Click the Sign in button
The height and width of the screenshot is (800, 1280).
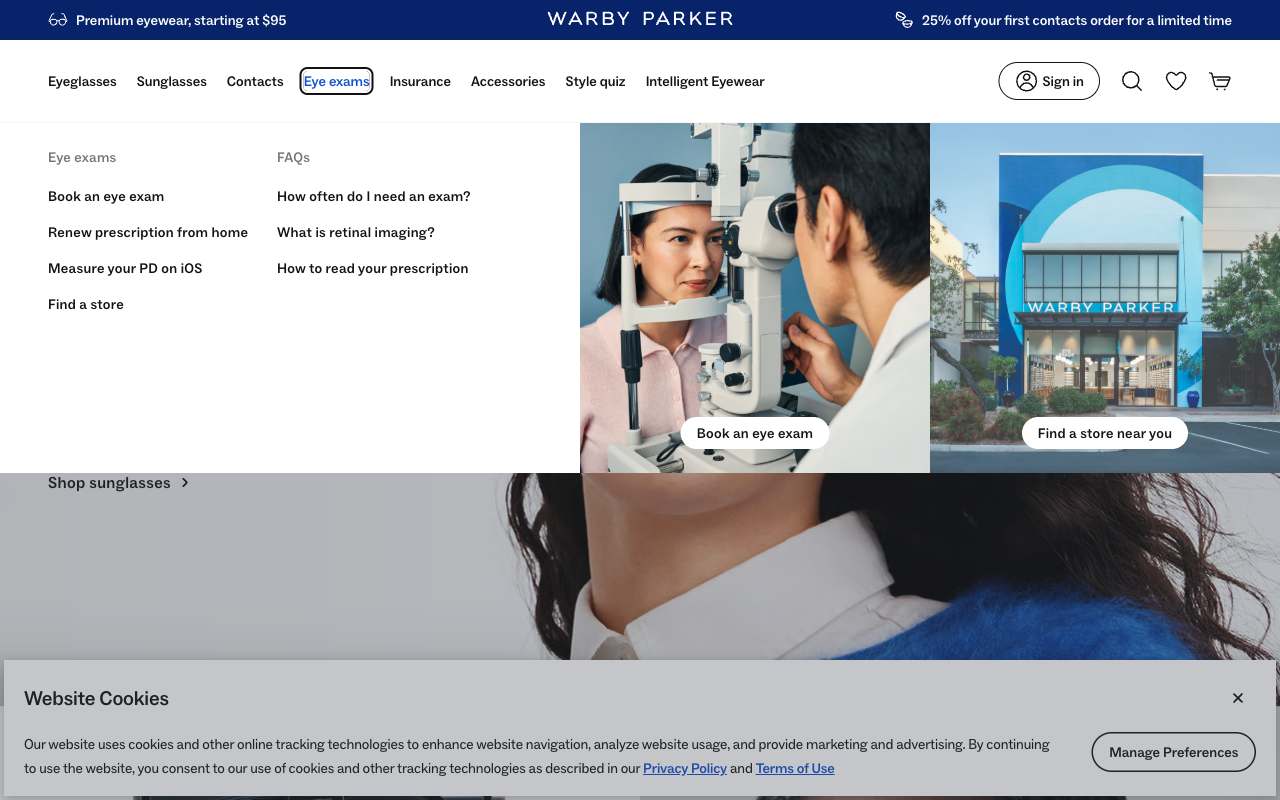(1049, 81)
